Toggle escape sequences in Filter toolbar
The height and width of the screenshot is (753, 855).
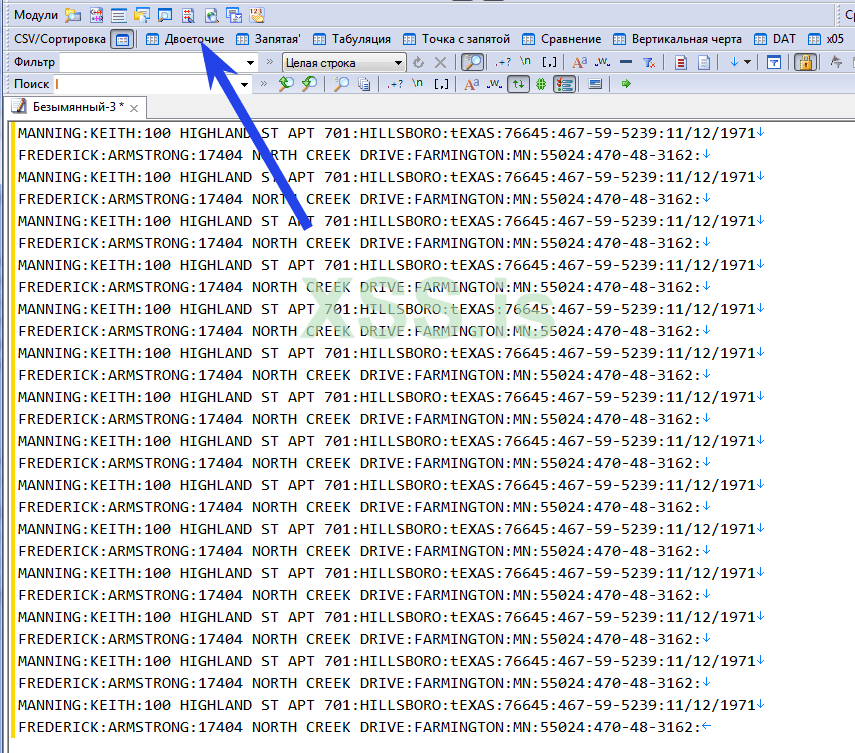[x=525, y=61]
